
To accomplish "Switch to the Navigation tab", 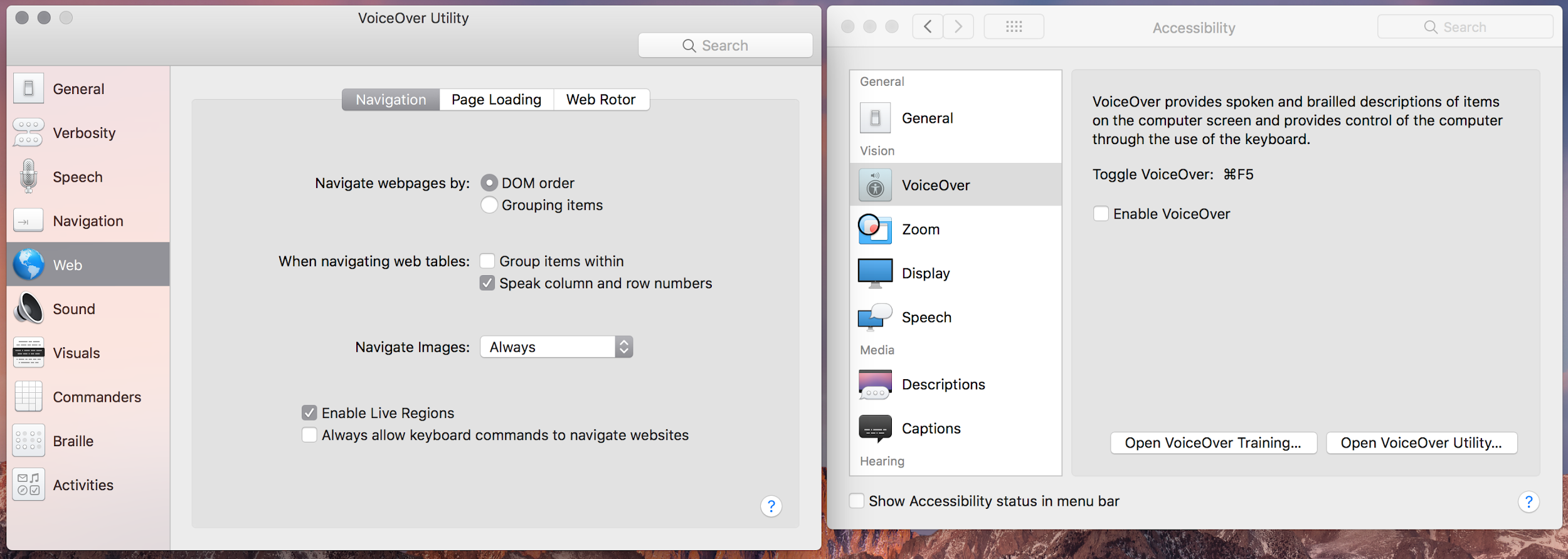I will (x=391, y=100).
